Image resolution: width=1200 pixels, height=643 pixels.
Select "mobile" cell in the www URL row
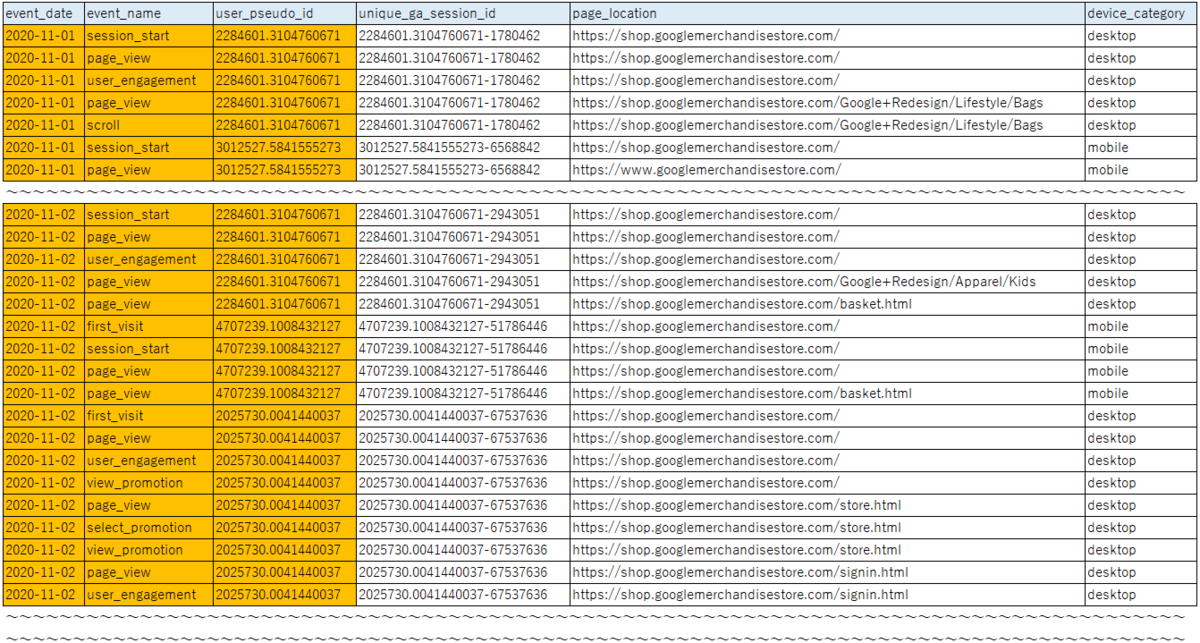click(1141, 170)
